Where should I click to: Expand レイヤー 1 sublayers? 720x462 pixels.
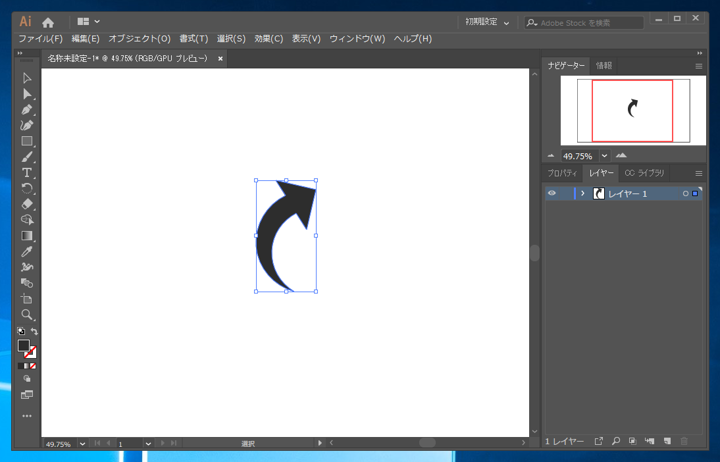(x=583, y=193)
